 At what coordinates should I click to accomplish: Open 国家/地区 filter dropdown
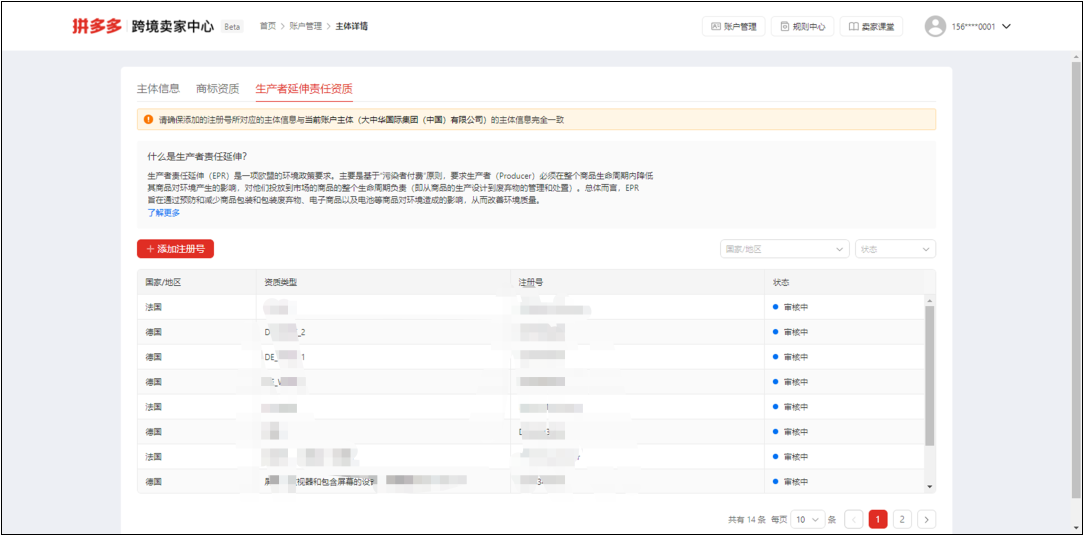click(x=784, y=249)
